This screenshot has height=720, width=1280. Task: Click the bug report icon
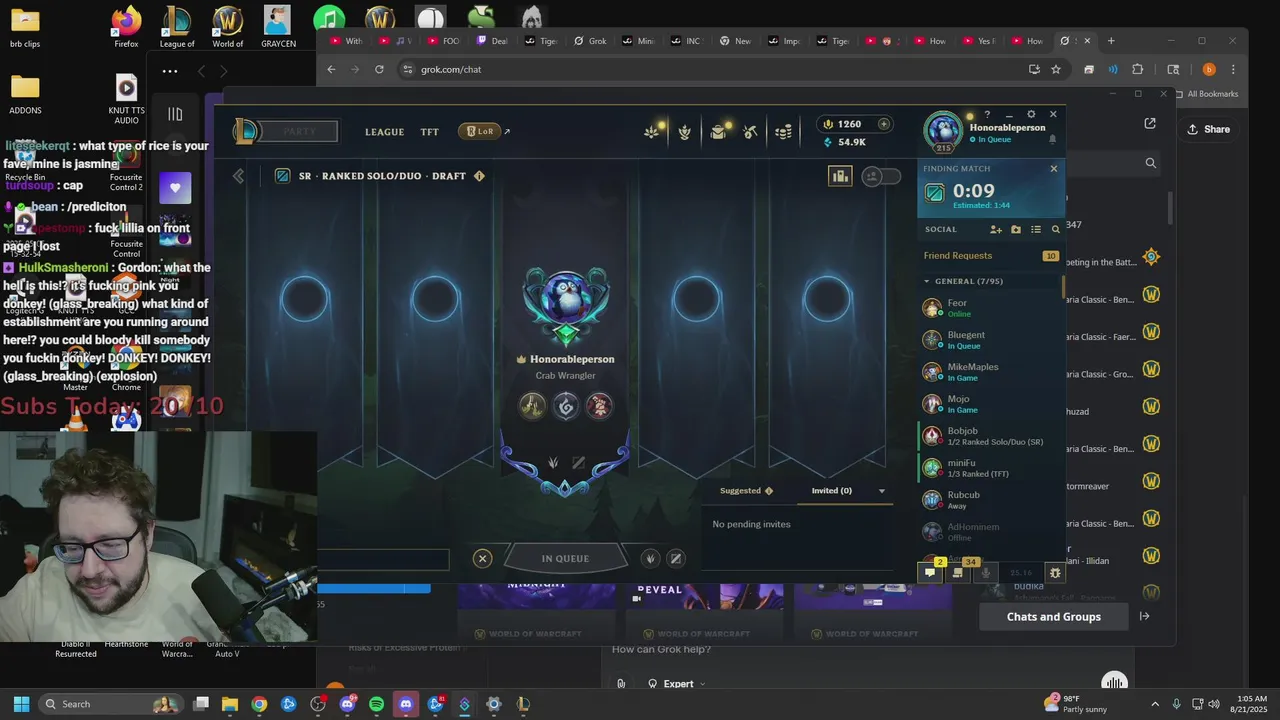(x=1054, y=572)
